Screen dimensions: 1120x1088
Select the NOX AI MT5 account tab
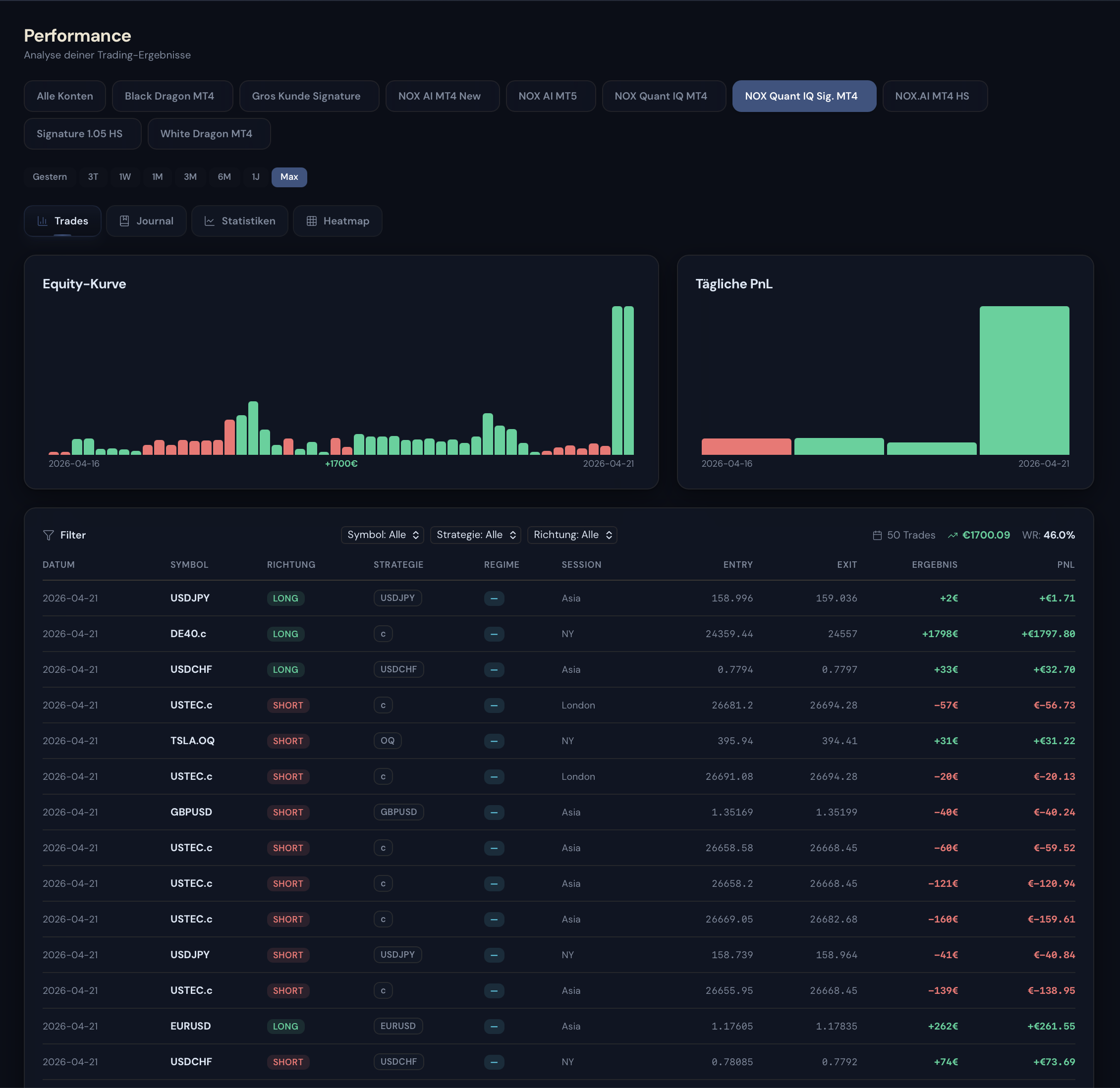550,96
